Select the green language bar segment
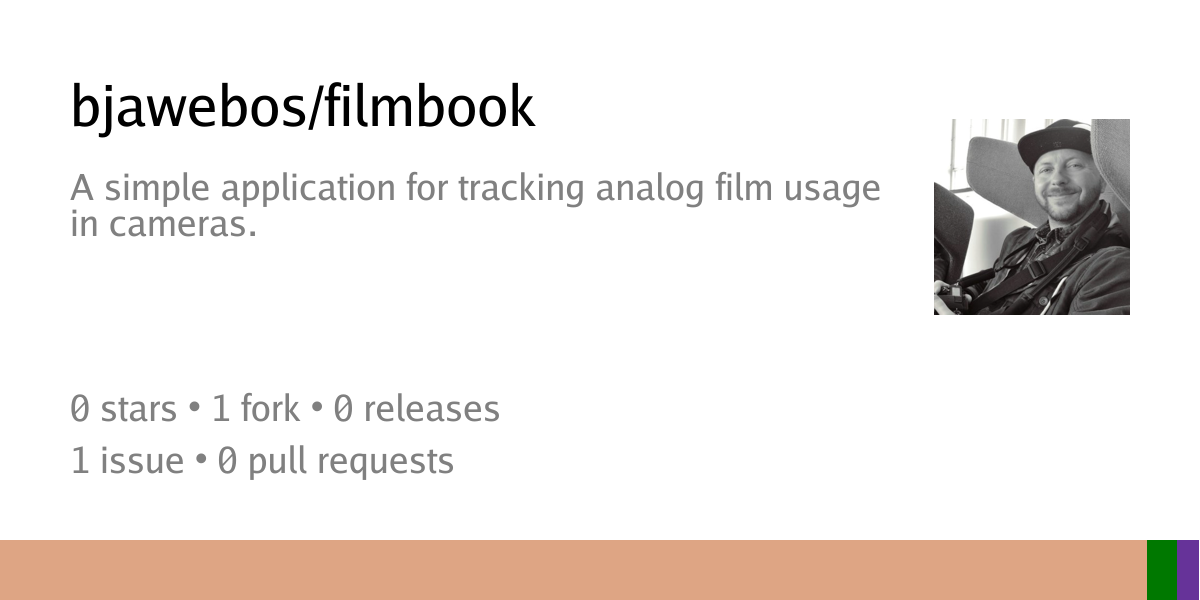The image size is (1200, 600). pos(1162,570)
